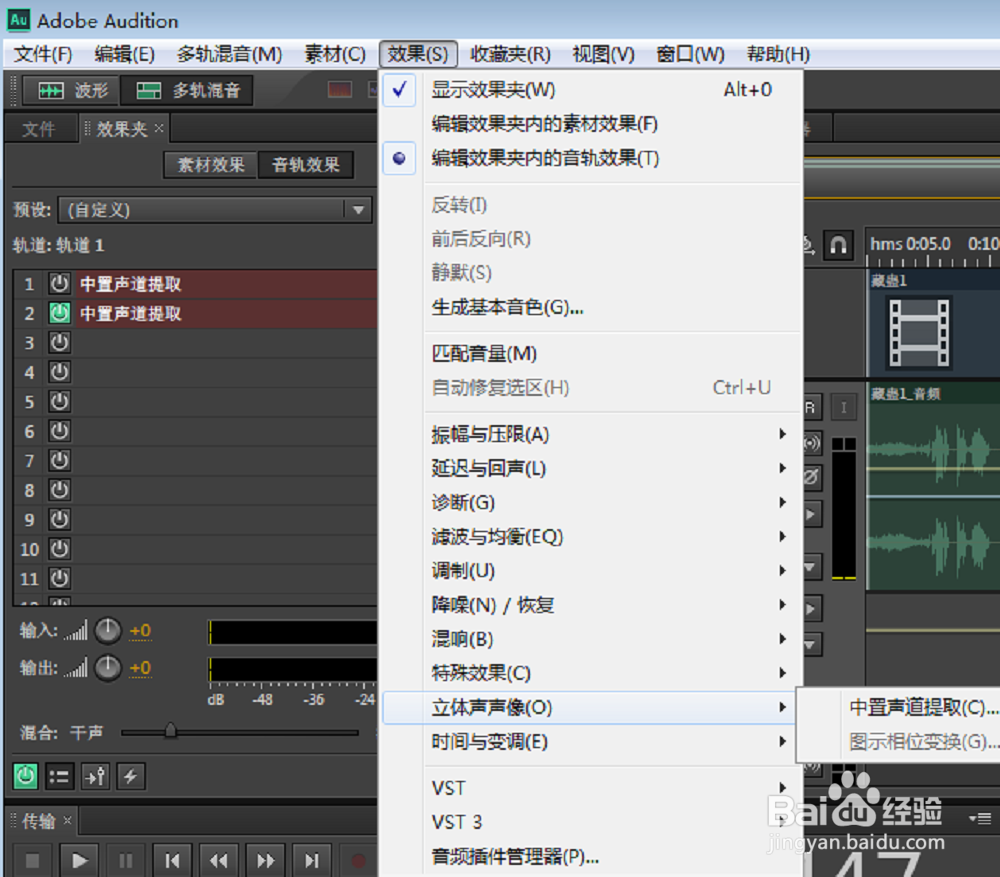Expand Reverb (混响) submenu

point(591,639)
